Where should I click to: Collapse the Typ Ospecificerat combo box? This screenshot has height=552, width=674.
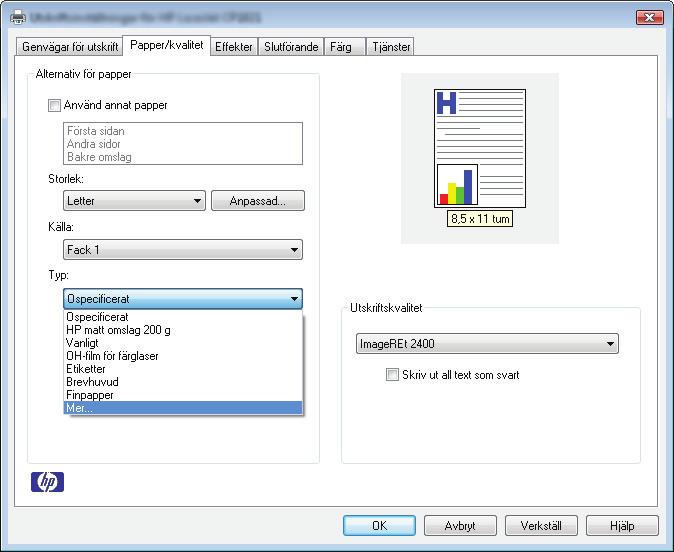click(183, 299)
